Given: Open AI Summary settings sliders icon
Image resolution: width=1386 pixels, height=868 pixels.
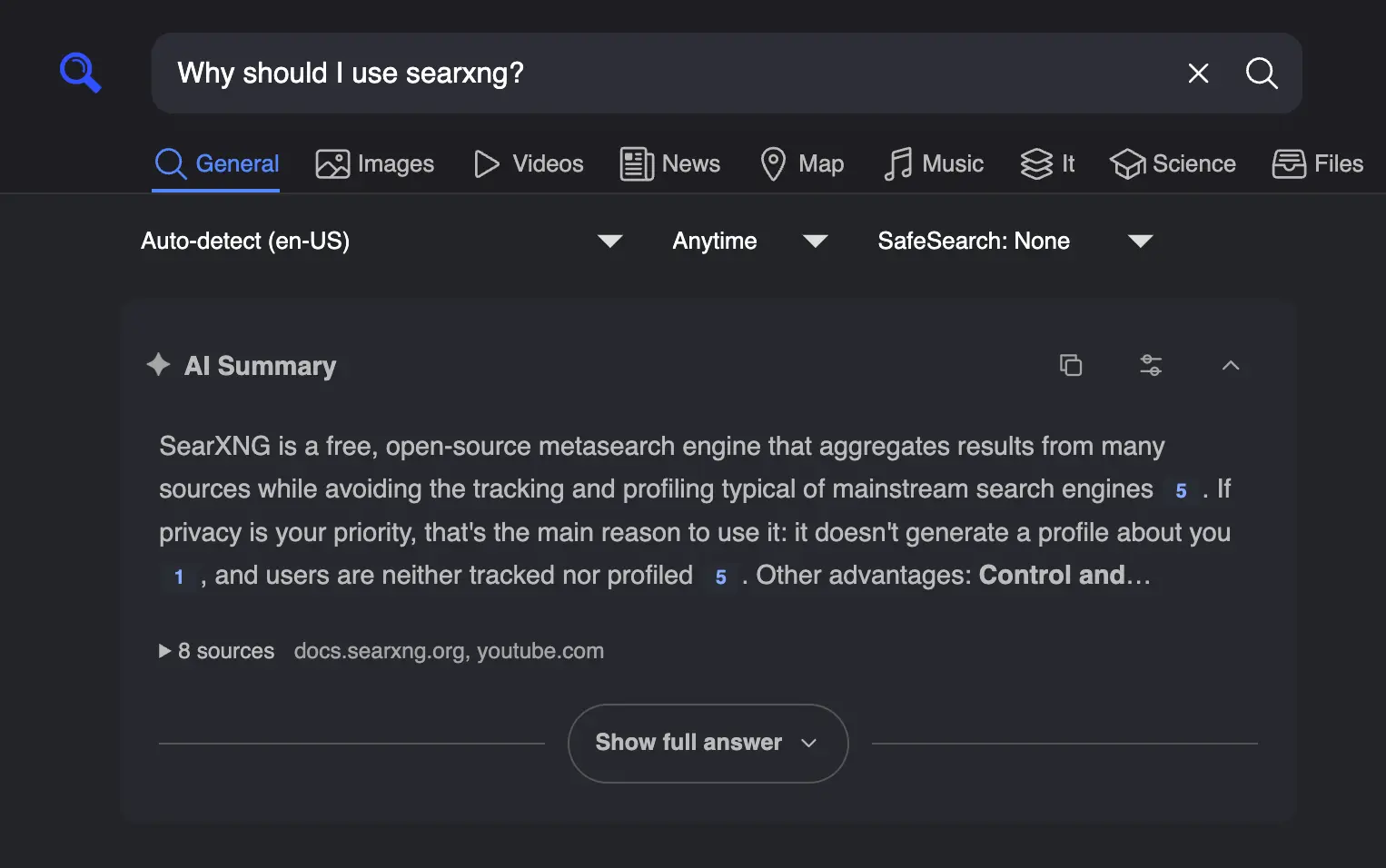Looking at the screenshot, I should 1151,365.
